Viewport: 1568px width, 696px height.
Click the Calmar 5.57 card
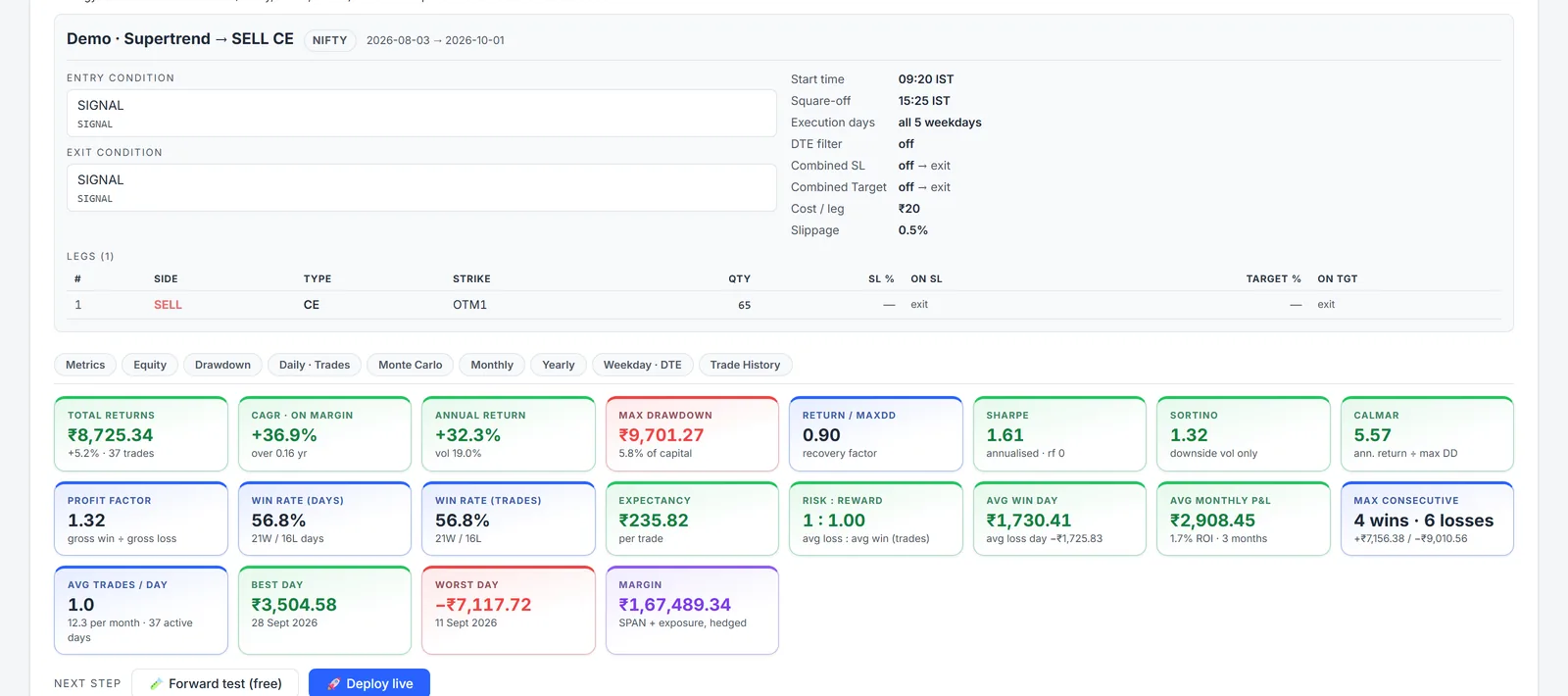1427,434
